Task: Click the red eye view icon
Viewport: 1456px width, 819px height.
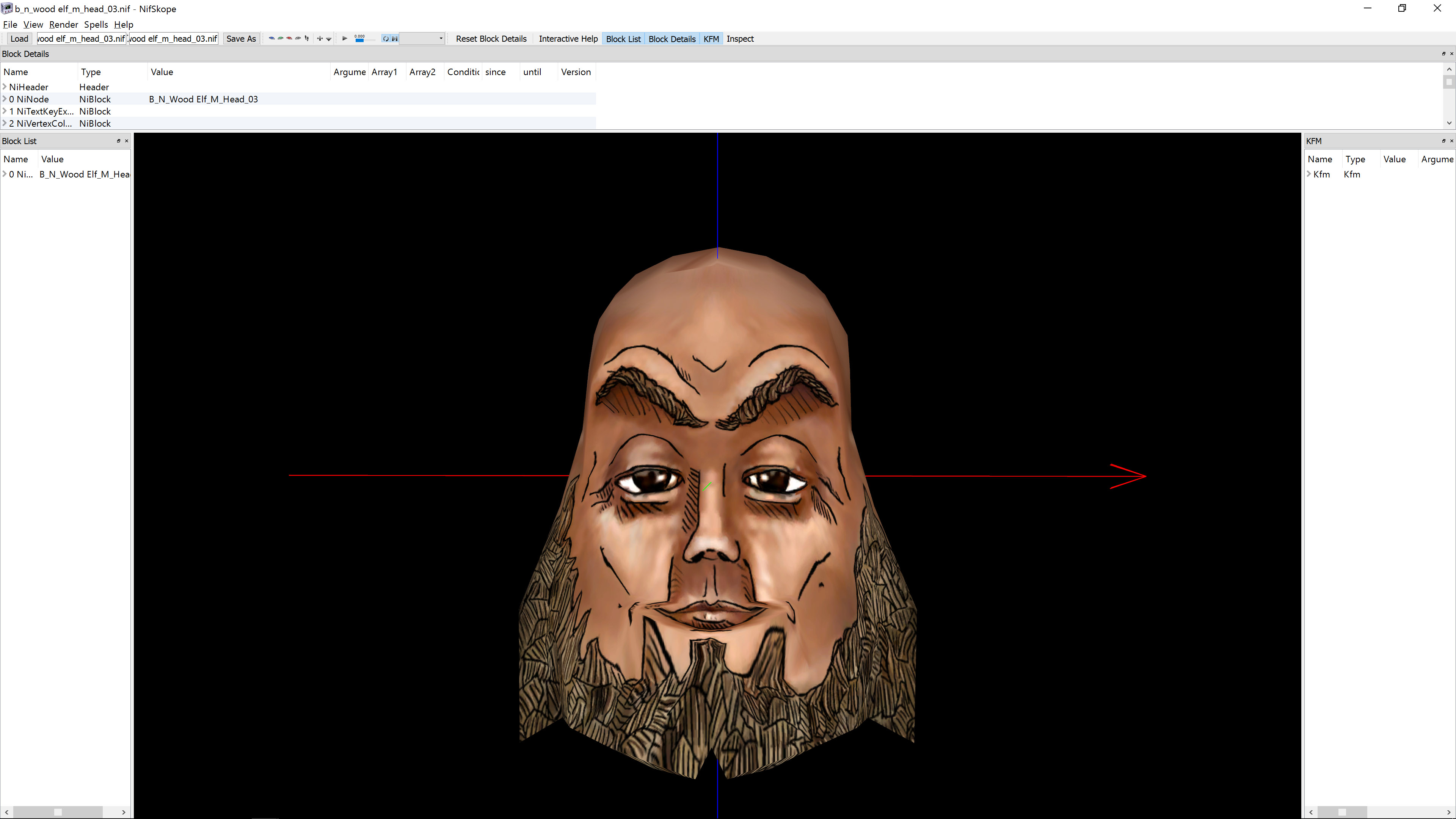Action: click(x=289, y=38)
